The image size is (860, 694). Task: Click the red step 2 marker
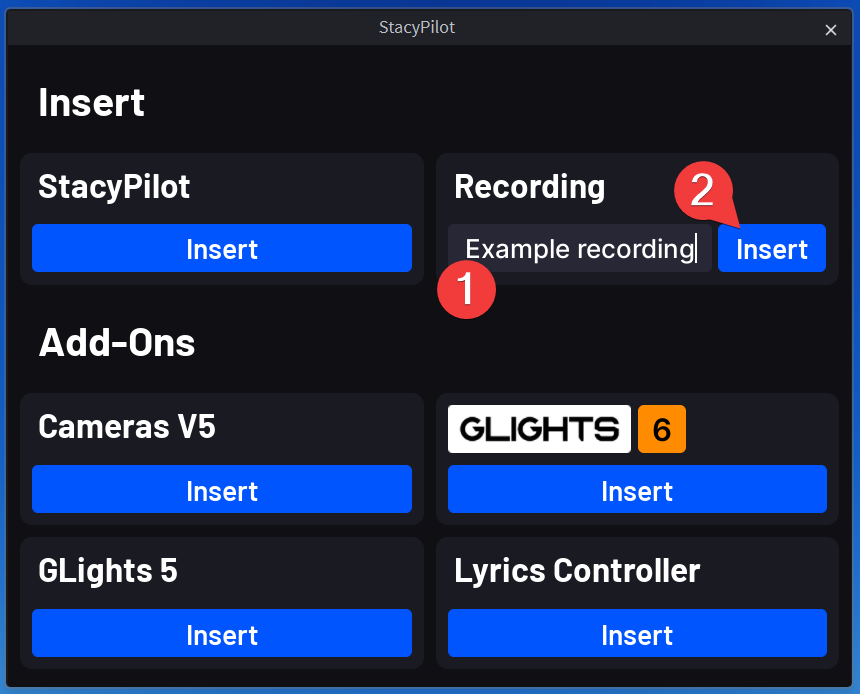(703, 191)
